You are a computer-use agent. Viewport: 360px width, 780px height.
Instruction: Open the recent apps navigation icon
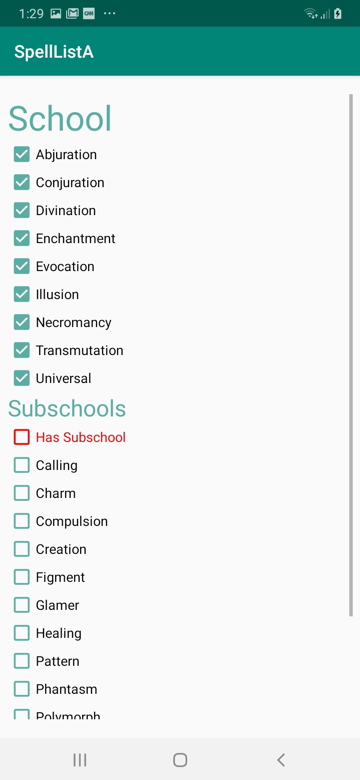(80, 760)
